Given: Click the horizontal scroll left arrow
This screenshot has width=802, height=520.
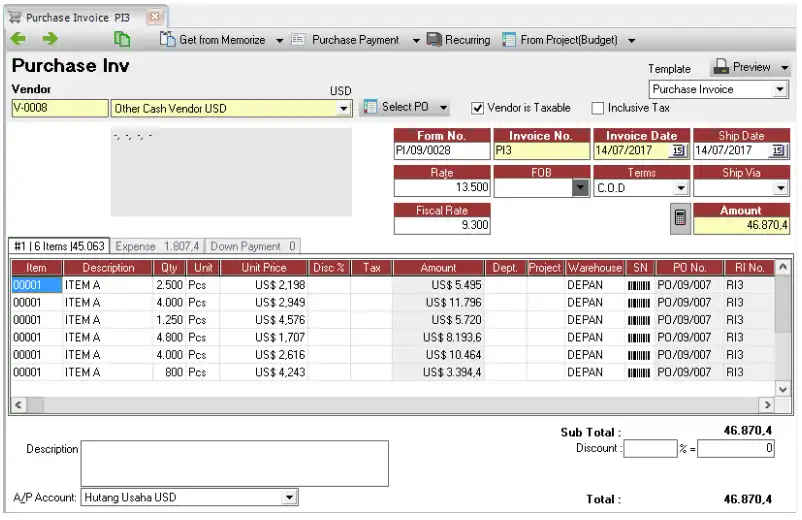Looking at the screenshot, I should 18,405.
